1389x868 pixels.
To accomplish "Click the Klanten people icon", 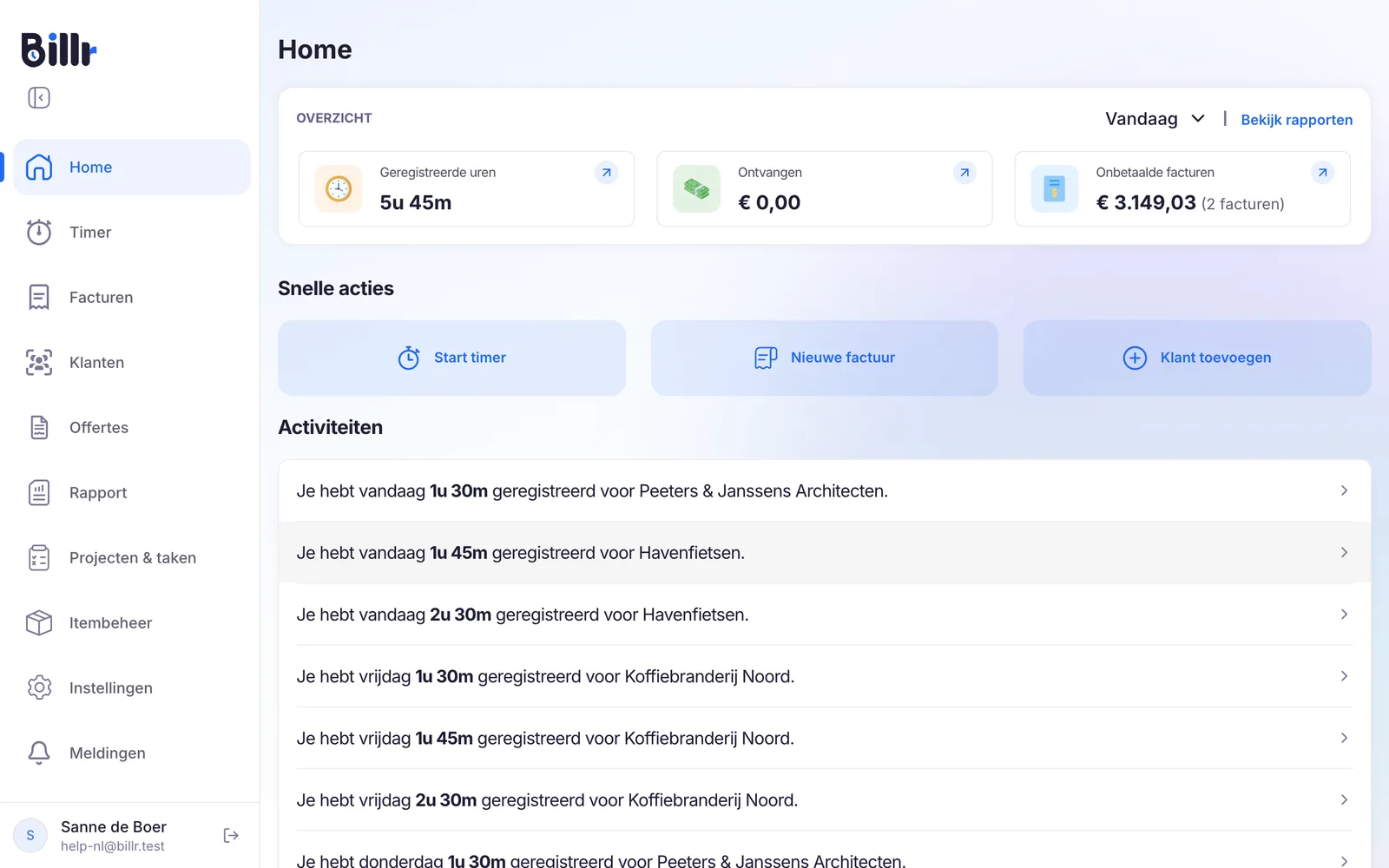I will [39, 362].
